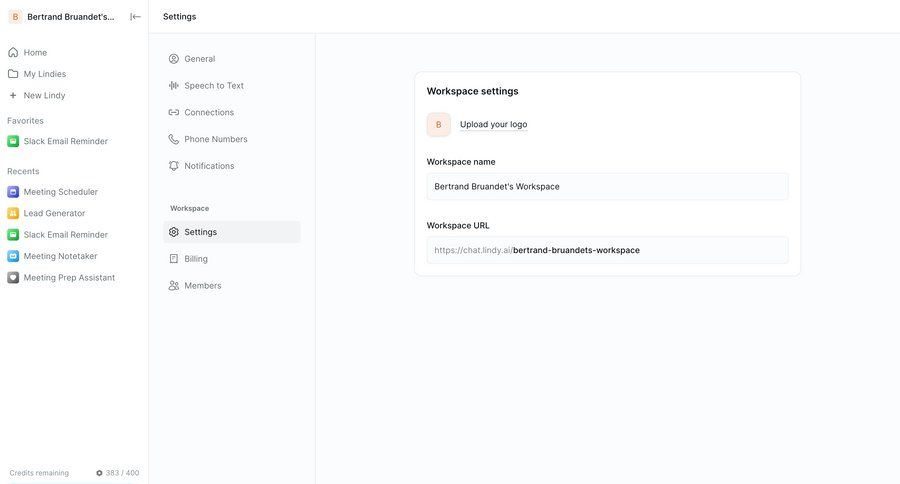This screenshot has height=484, width=900.
Task: Click the workspace avatar B in the header
Action: tap(15, 17)
